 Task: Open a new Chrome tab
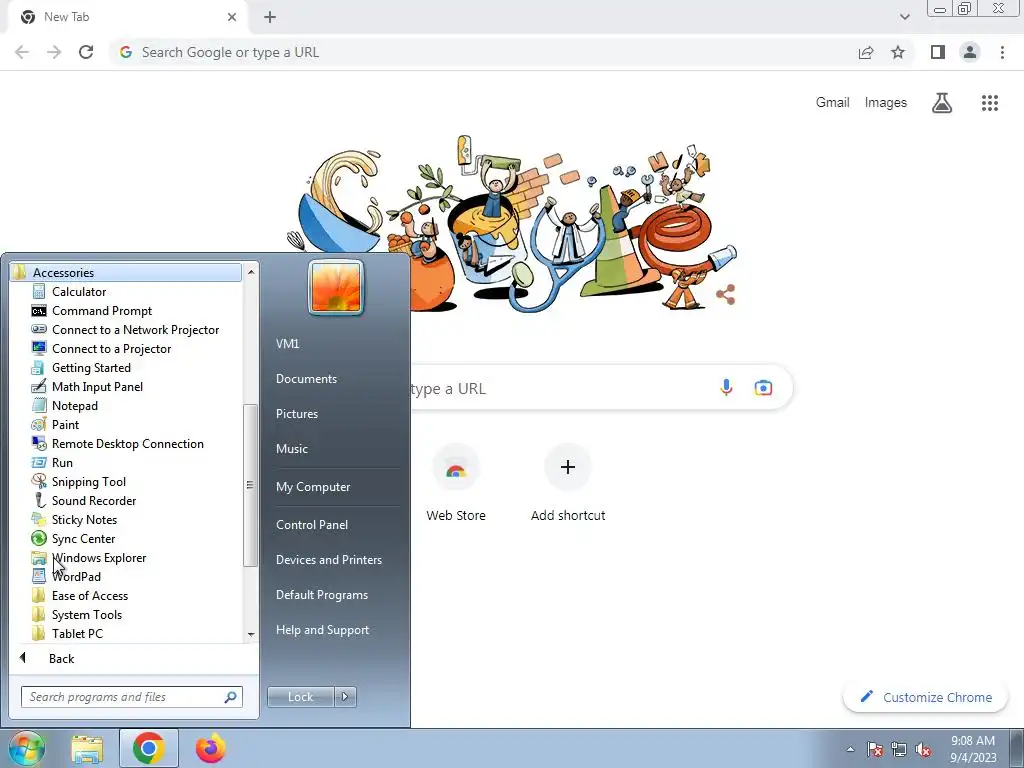coord(270,18)
